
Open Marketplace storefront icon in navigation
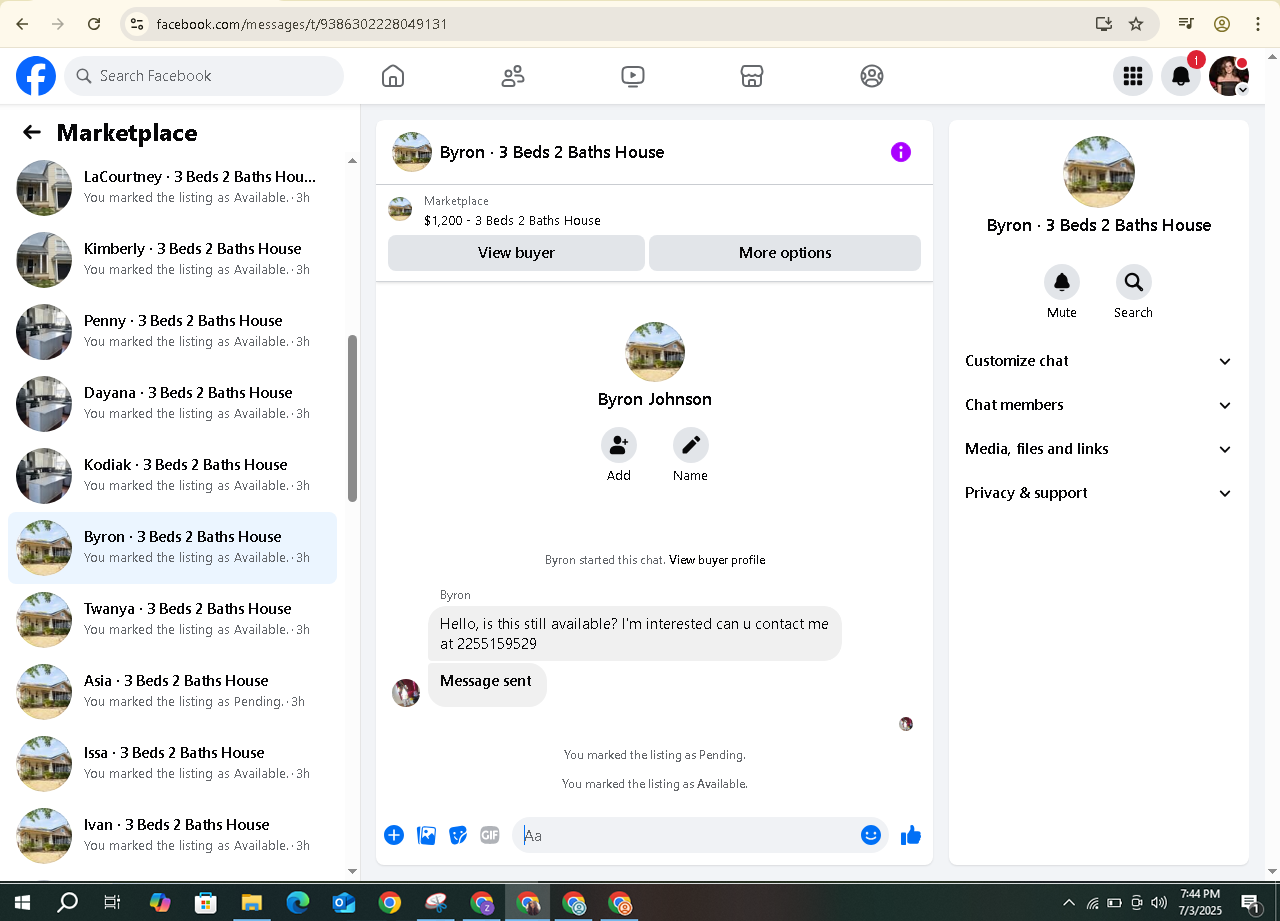point(752,76)
